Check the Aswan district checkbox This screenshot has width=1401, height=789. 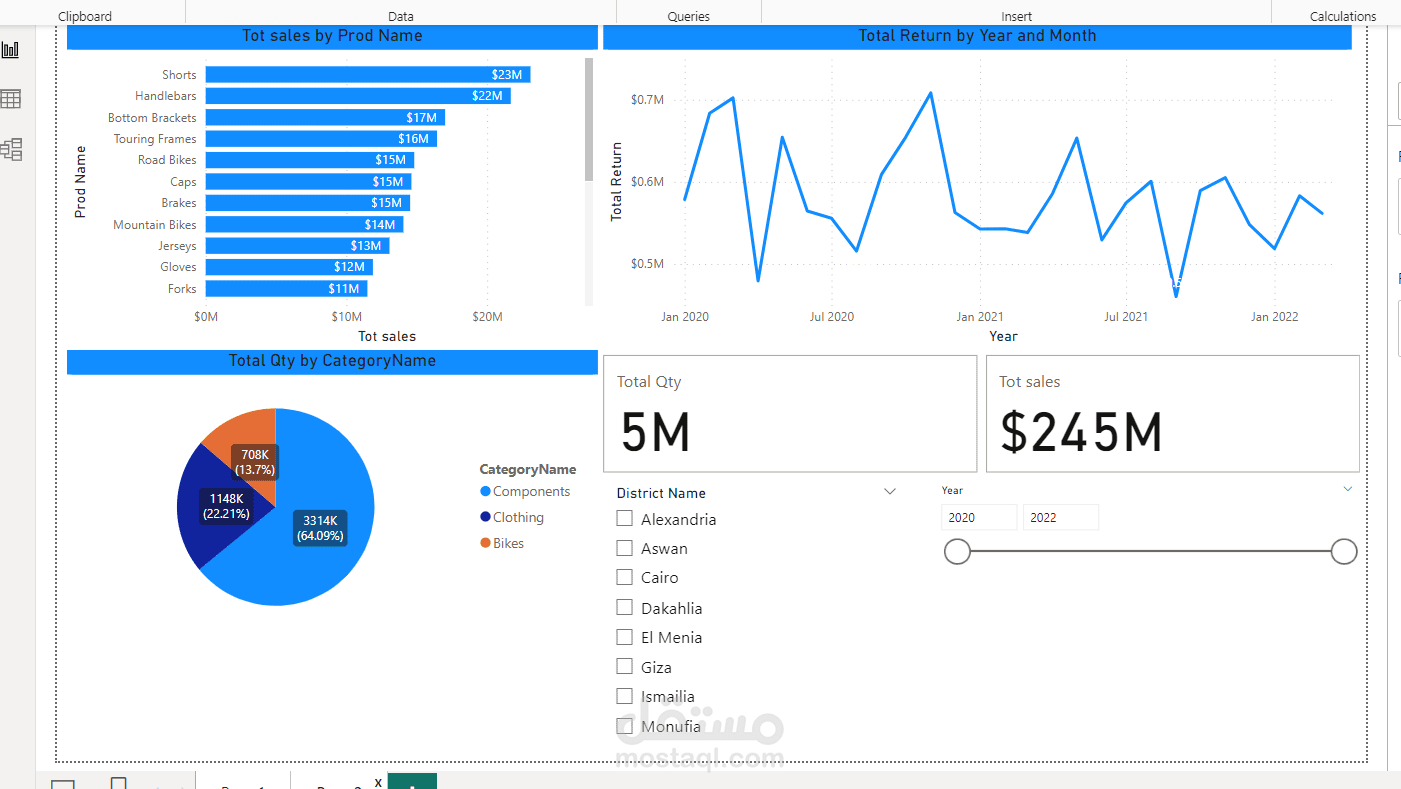pos(625,548)
